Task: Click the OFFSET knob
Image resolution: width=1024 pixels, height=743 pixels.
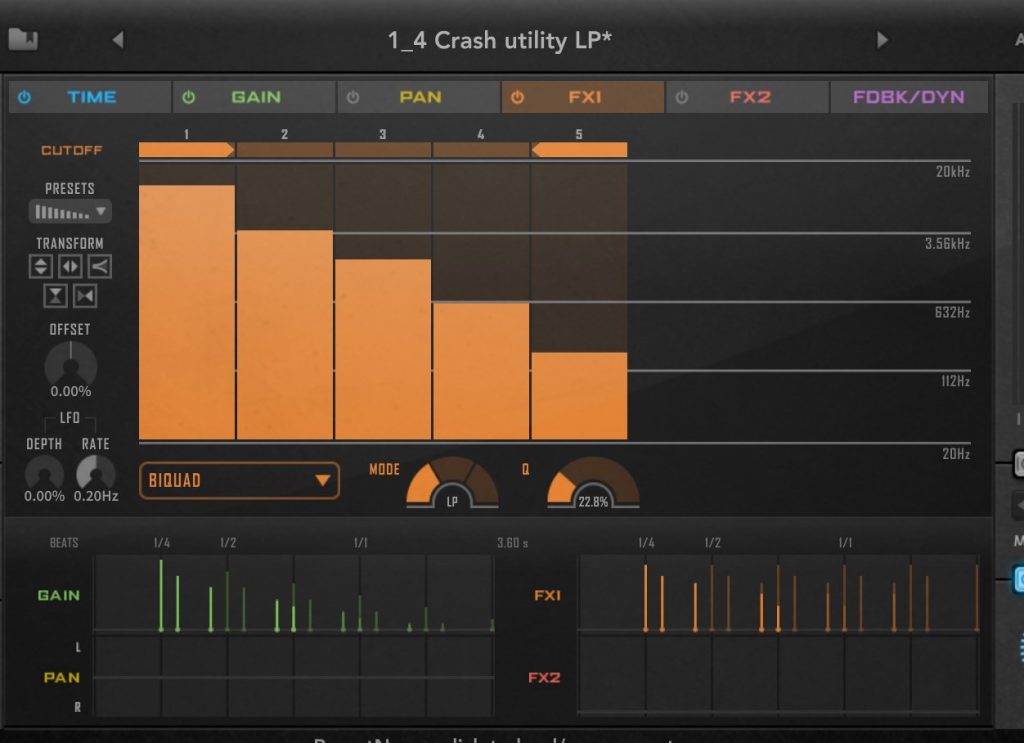Action: (71, 363)
